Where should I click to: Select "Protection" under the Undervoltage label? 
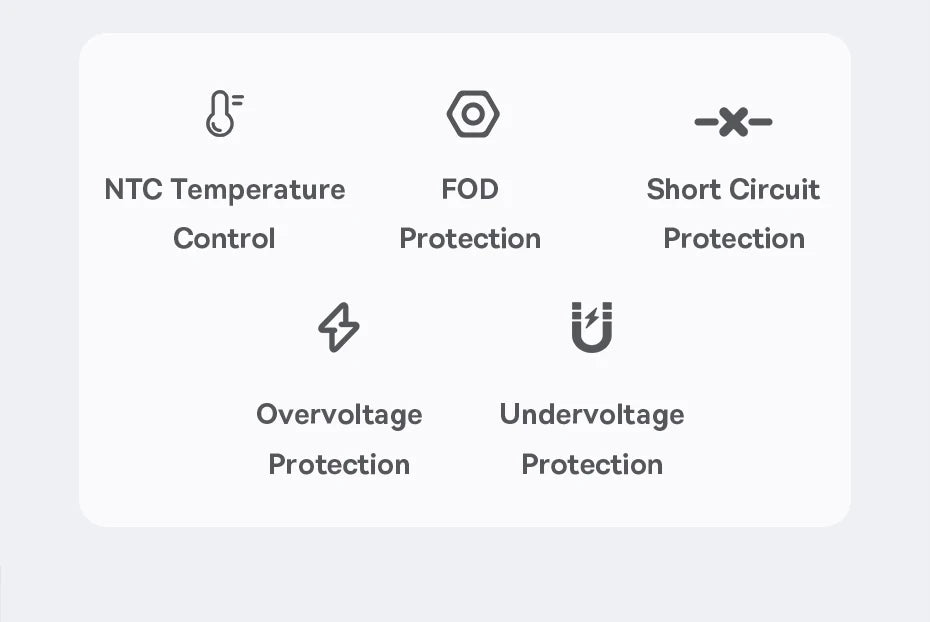coord(592,464)
